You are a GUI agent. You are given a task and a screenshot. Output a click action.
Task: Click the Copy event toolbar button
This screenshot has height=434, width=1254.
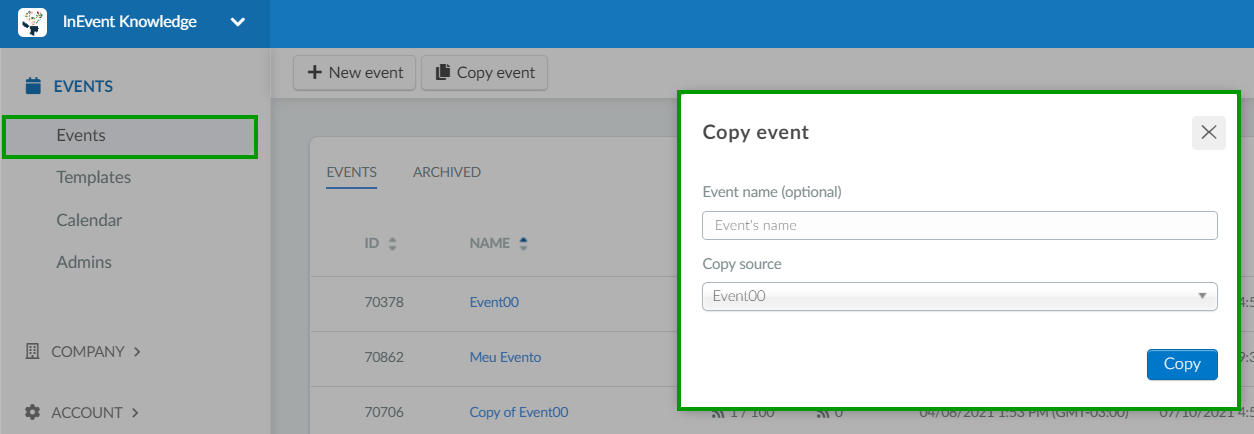click(x=485, y=73)
